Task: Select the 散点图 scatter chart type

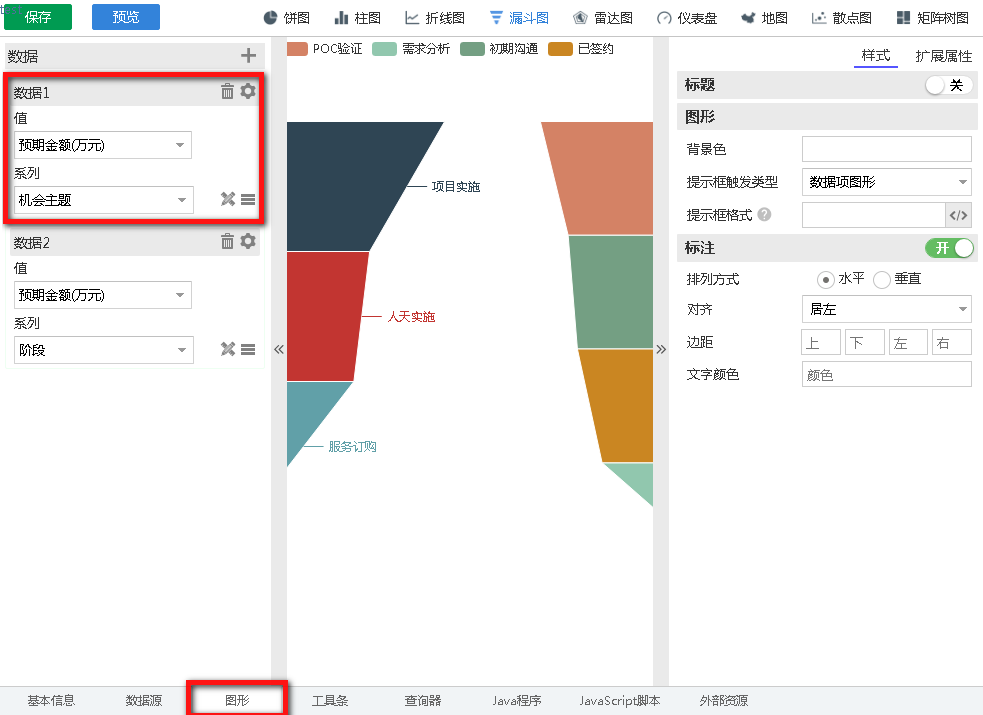Action: pos(841,18)
